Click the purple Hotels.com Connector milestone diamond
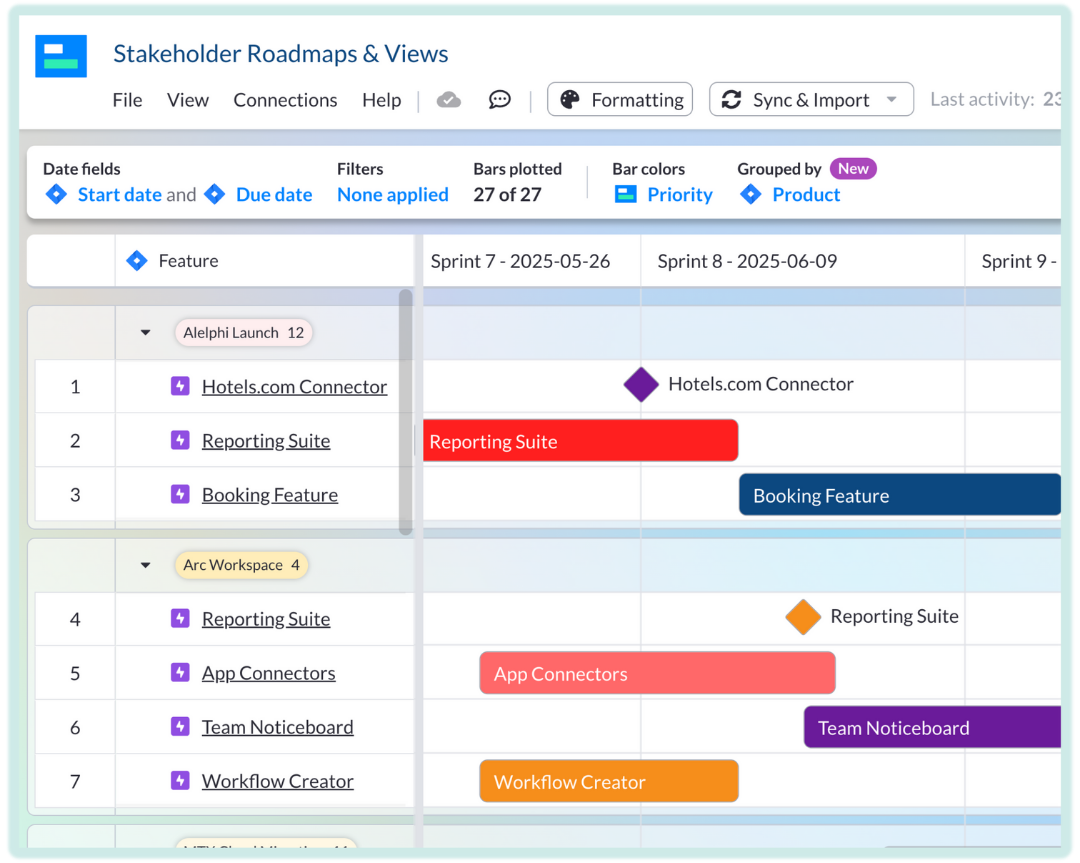The height and width of the screenshot is (863, 1080). (x=641, y=384)
